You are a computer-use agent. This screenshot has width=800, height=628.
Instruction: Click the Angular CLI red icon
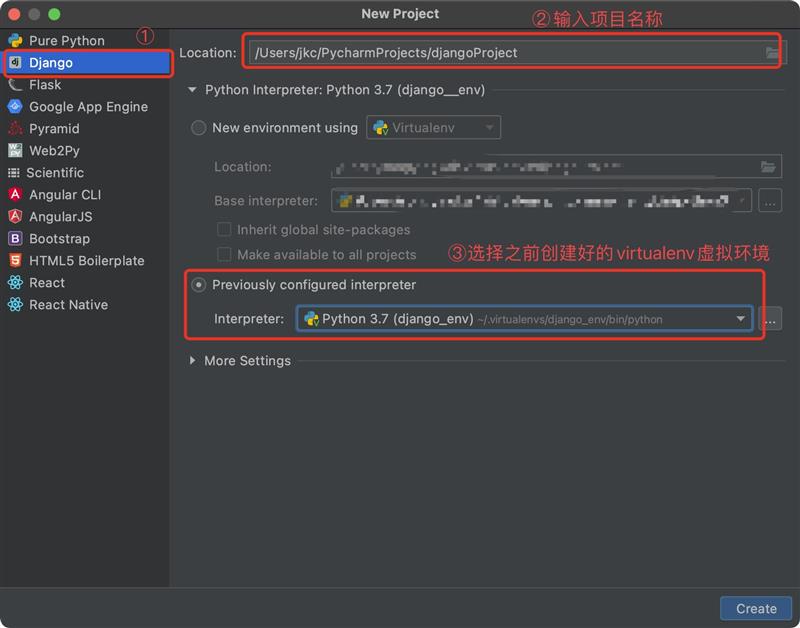coord(15,194)
